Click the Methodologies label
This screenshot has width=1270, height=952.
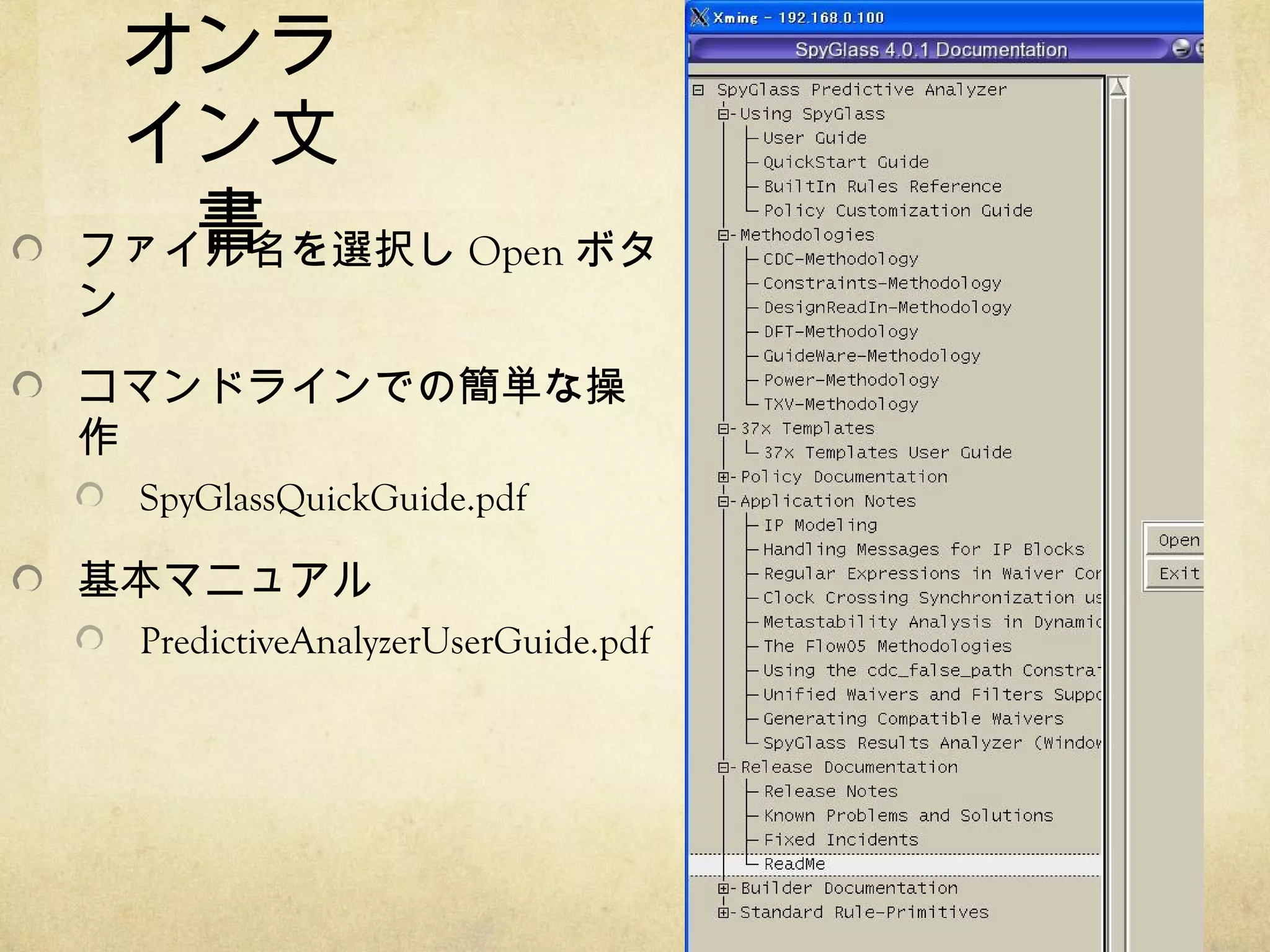point(807,235)
